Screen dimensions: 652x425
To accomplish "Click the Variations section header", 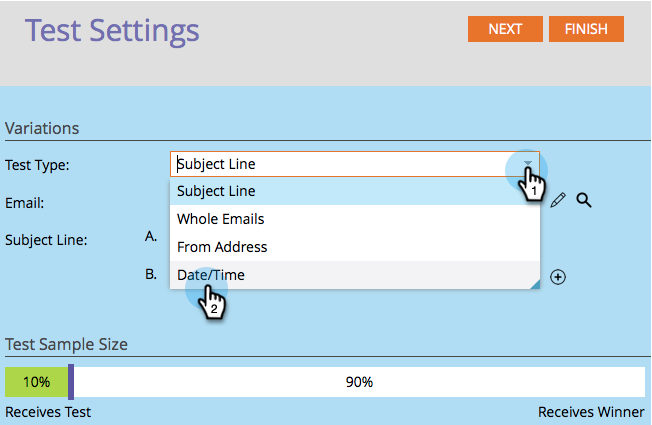I will pos(42,128).
